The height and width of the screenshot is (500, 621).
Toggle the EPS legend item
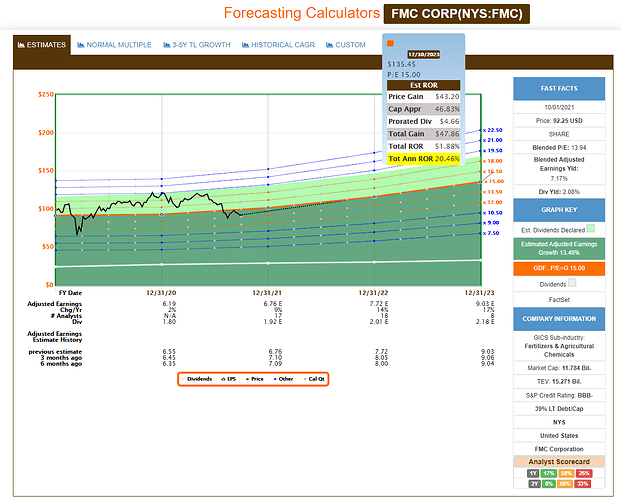click(229, 379)
